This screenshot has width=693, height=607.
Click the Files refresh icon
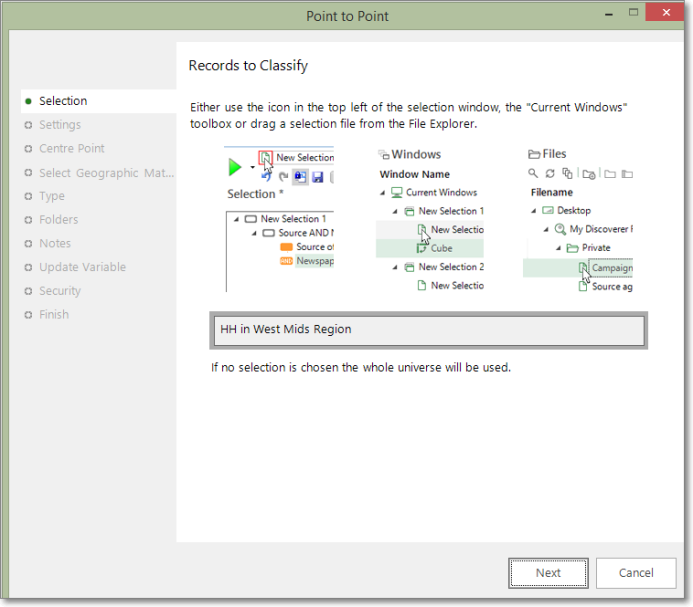[549, 174]
